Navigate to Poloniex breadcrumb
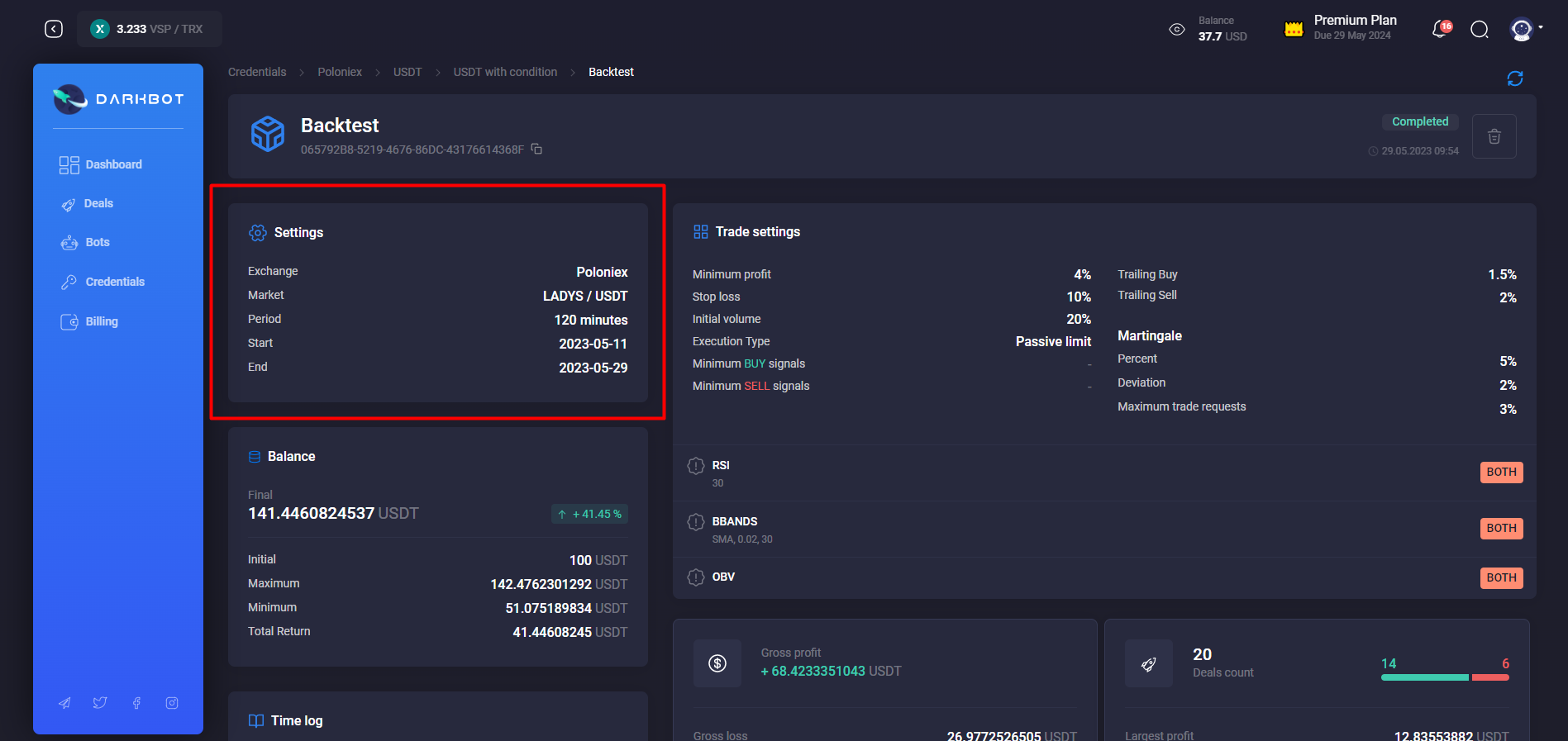The height and width of the screenshot is (741, 1568). (x=340, y=72)
